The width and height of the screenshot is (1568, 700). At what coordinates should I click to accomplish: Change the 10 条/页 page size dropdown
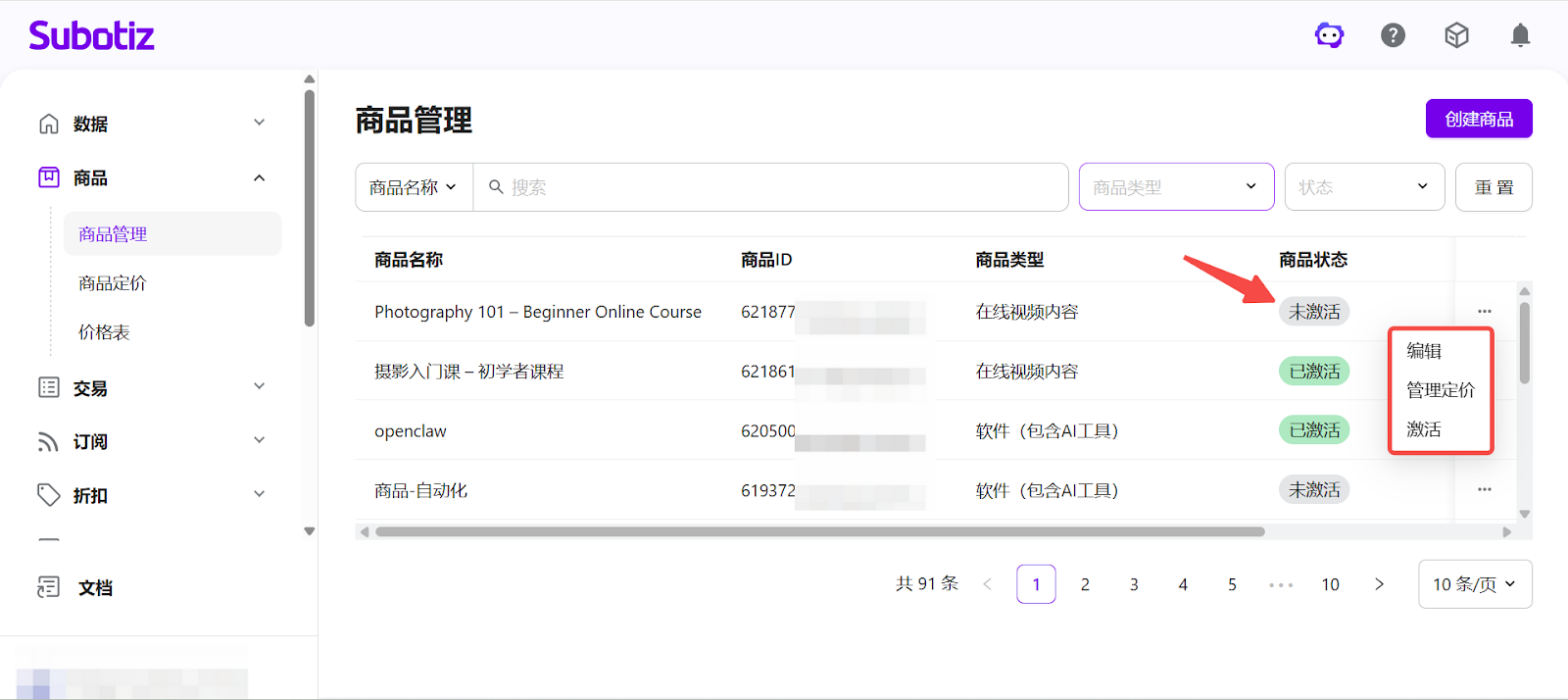1474,584
